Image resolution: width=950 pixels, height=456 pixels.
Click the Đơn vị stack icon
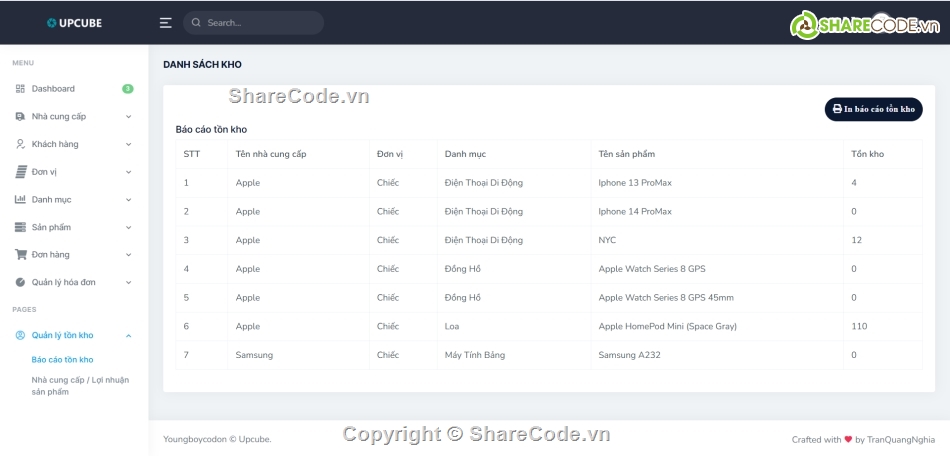coord(21,172)
